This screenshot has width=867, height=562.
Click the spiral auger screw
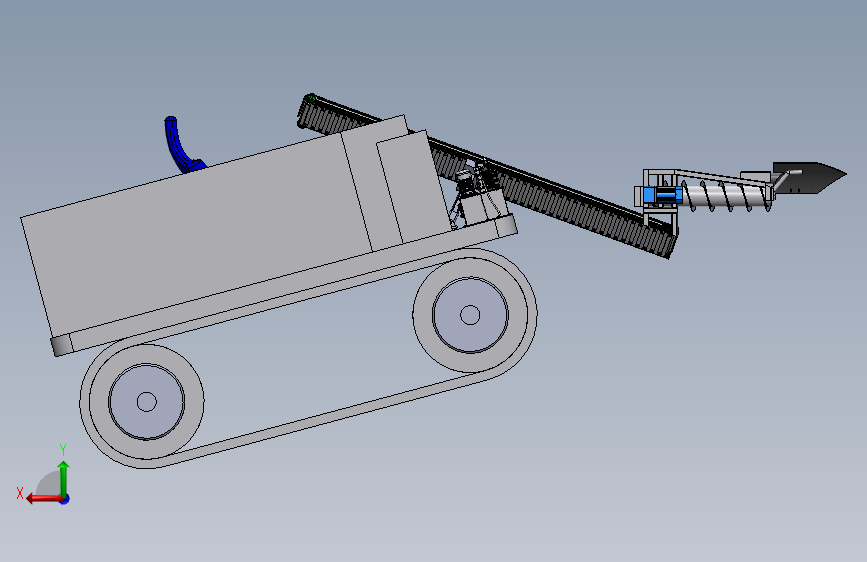(727, 196)
